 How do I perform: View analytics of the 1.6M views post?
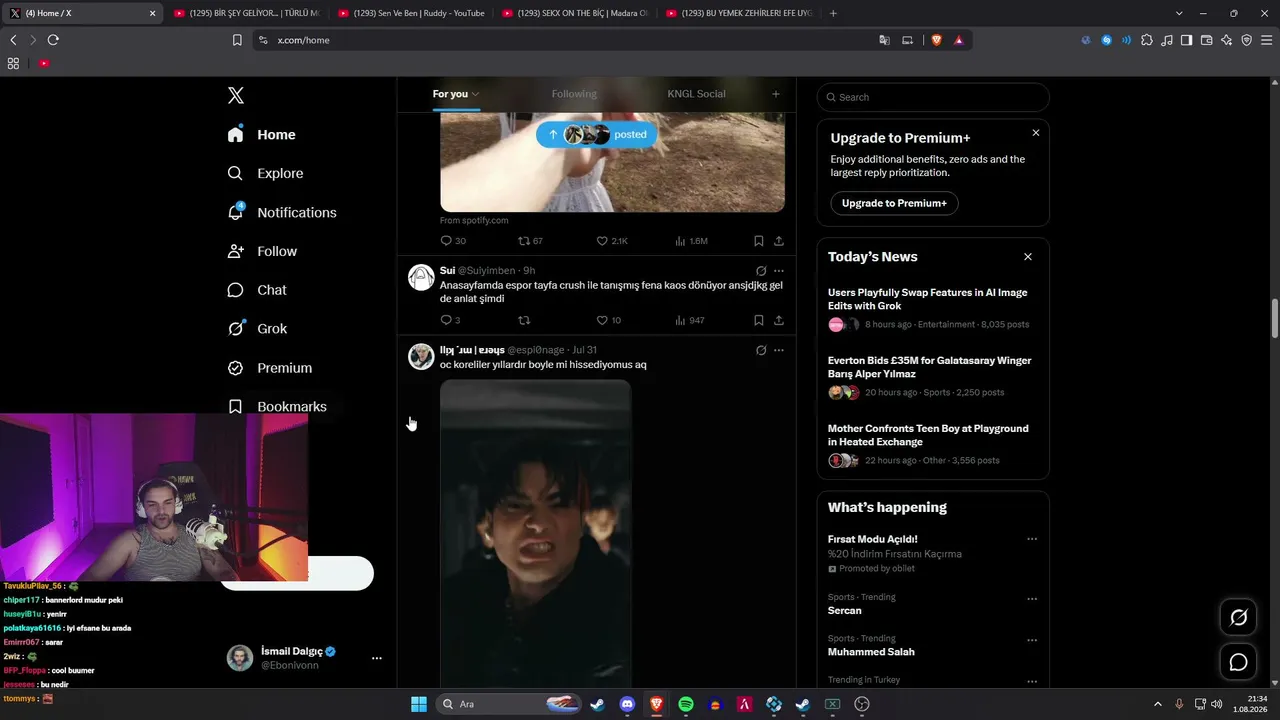coord(691,241)
